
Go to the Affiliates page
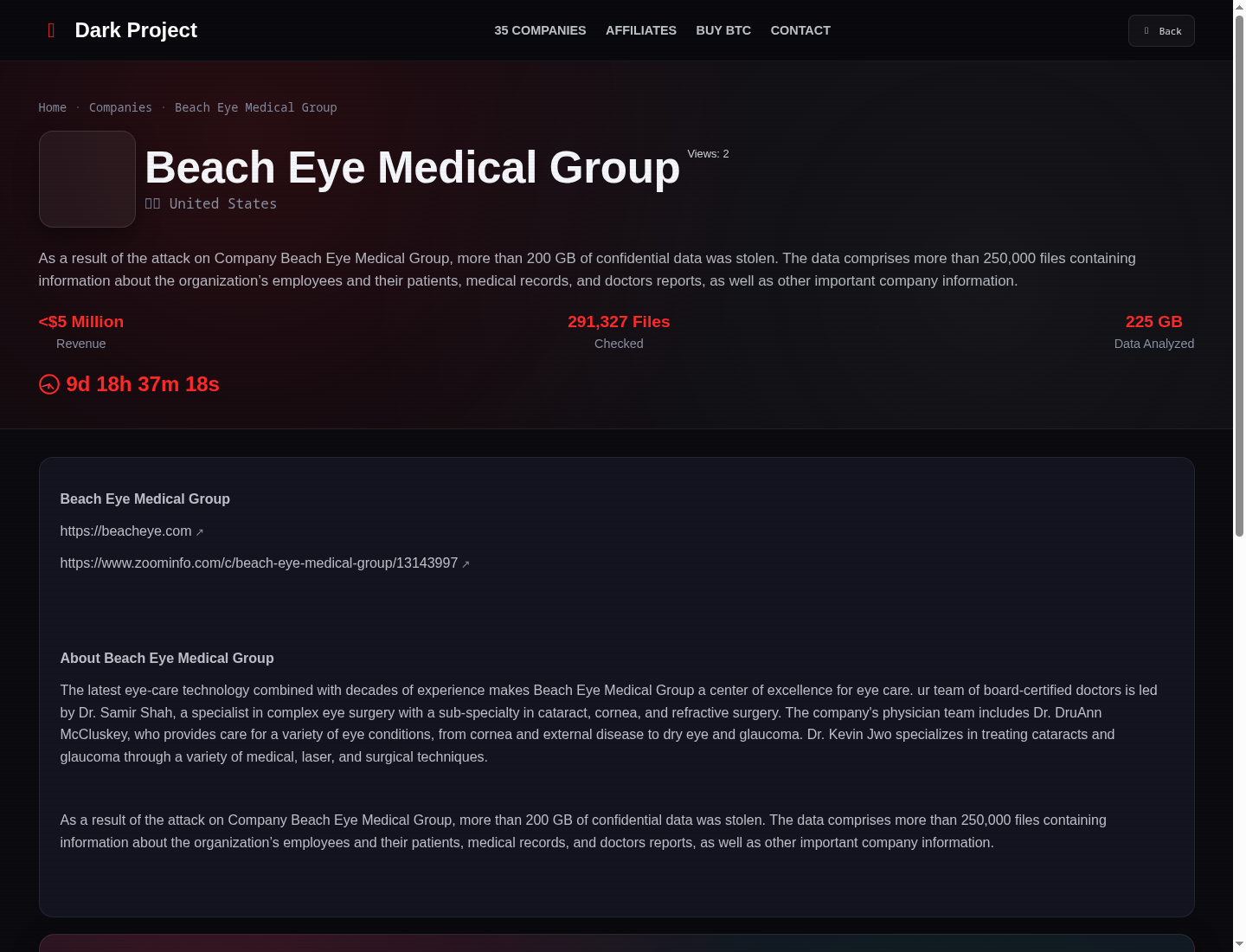[x=641, y=30]
